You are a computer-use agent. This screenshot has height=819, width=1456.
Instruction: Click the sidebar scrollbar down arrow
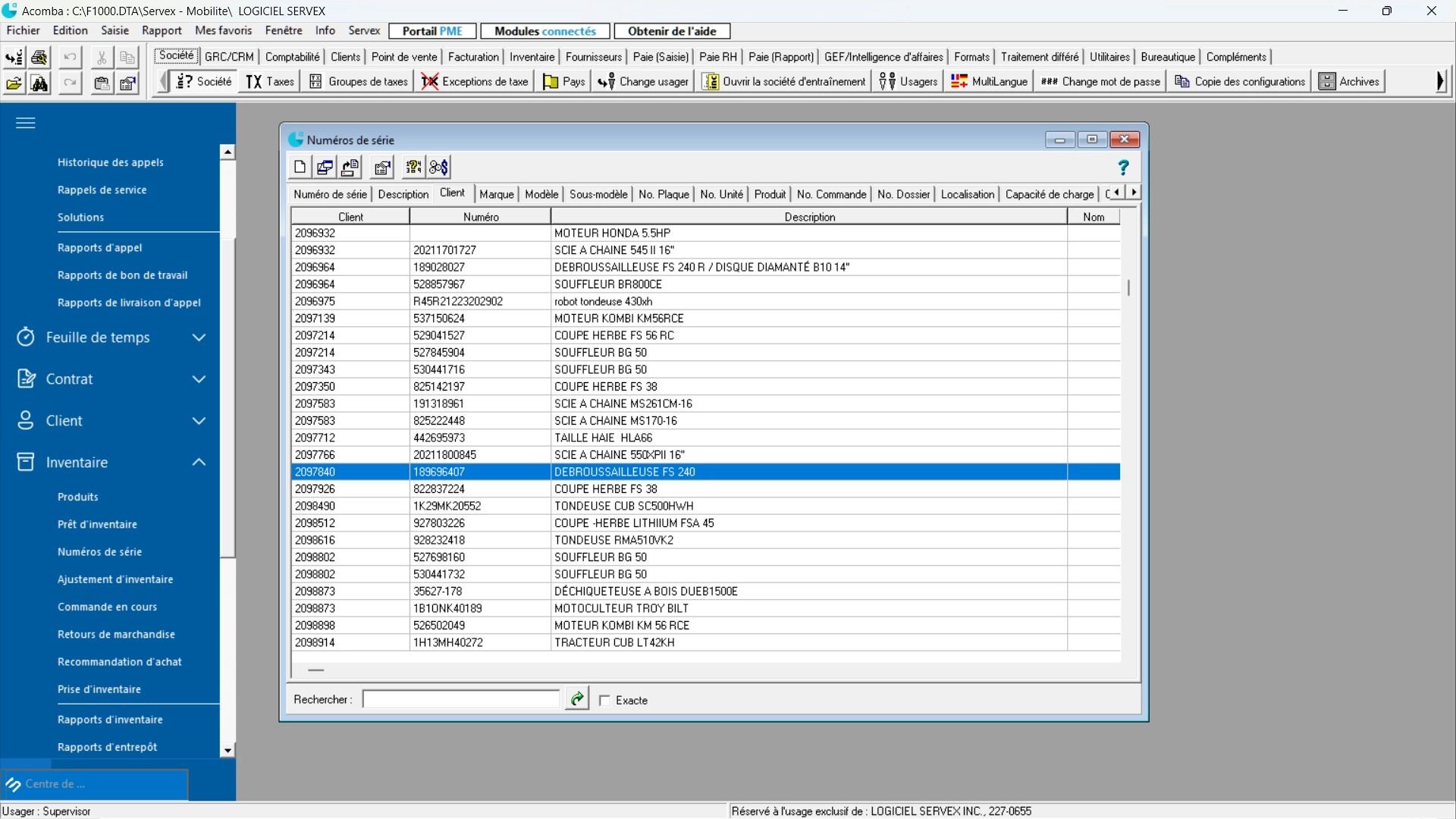pos(227,751)
